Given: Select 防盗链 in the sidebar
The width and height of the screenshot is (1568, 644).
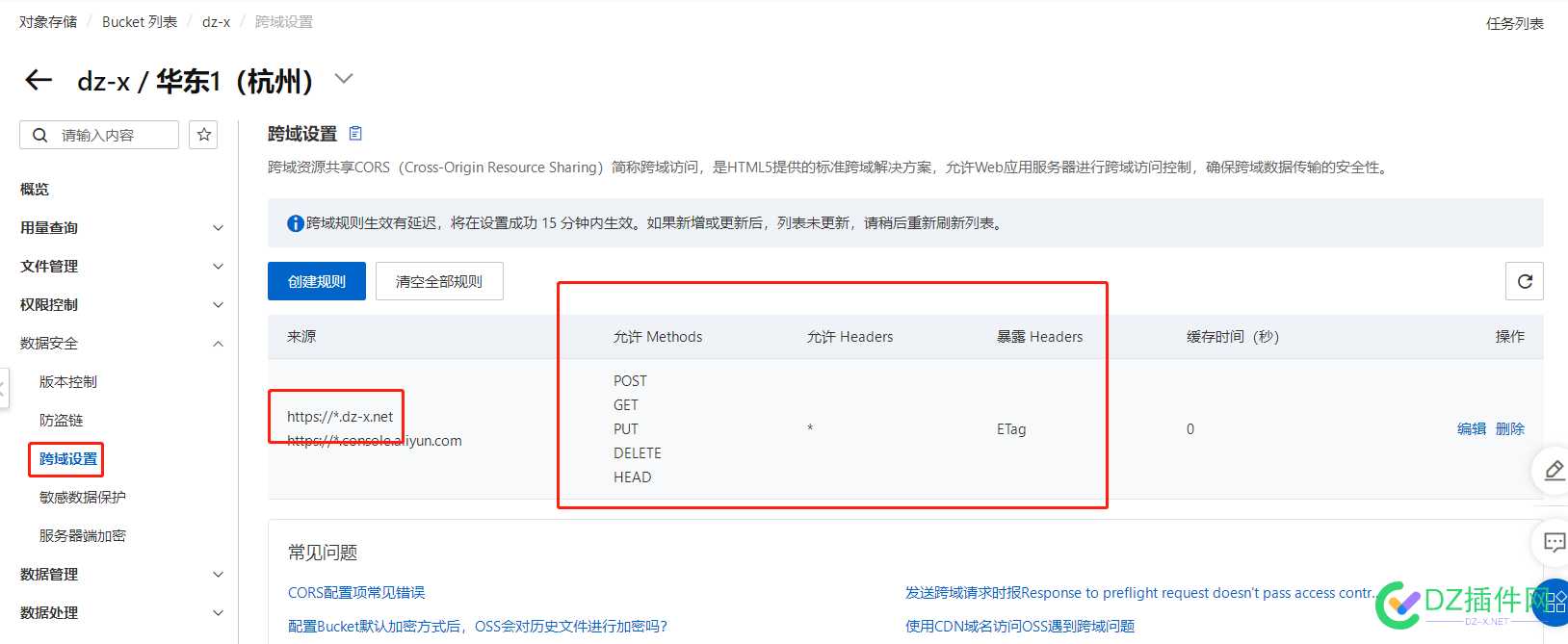Looking at the screenshot, I should [61, 420].
